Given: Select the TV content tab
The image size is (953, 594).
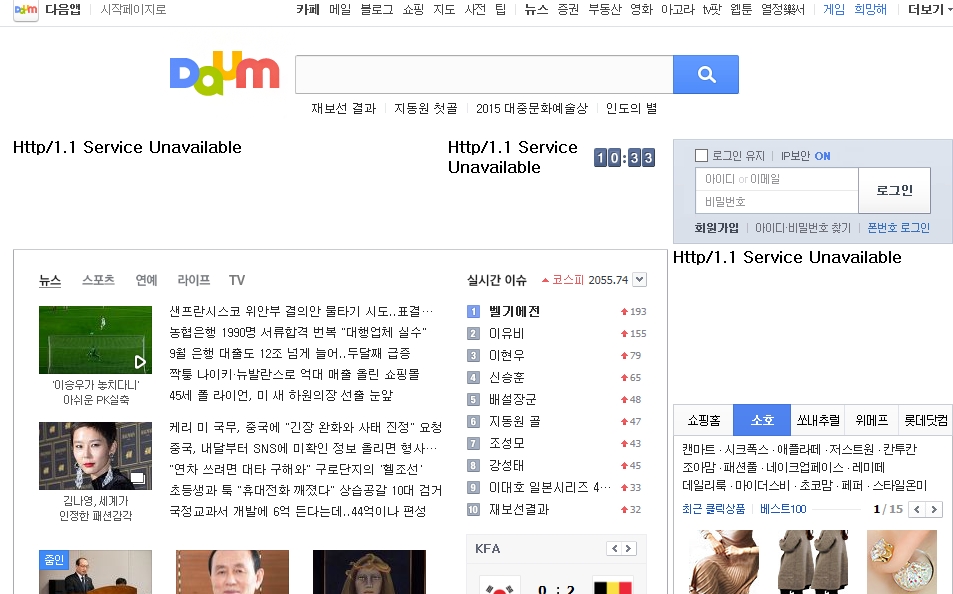Looking at the screenshot, I should tap(237, 280).
